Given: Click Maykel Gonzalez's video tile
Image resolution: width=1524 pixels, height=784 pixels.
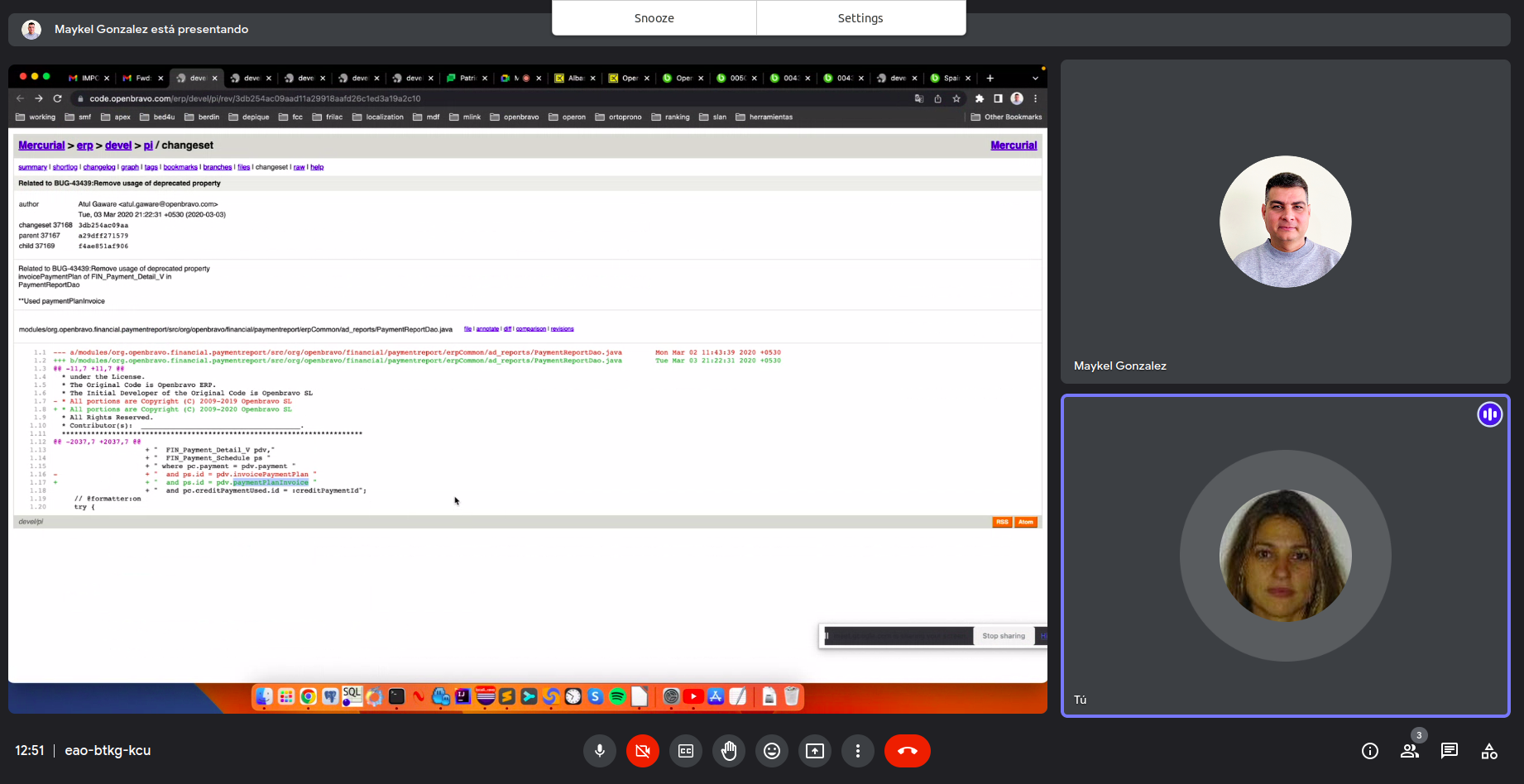Looking at the screenshot, I should (x=1285, y=222).
